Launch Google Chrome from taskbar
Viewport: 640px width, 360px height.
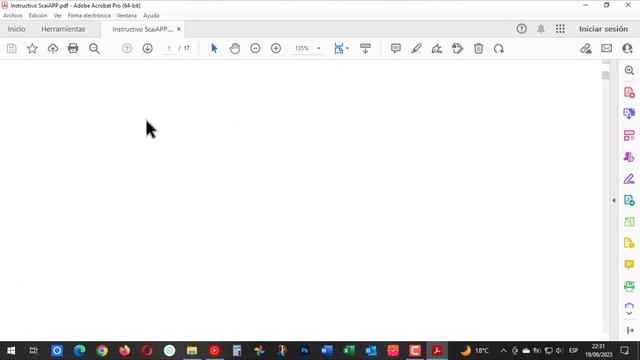click(x=102, y=351)
